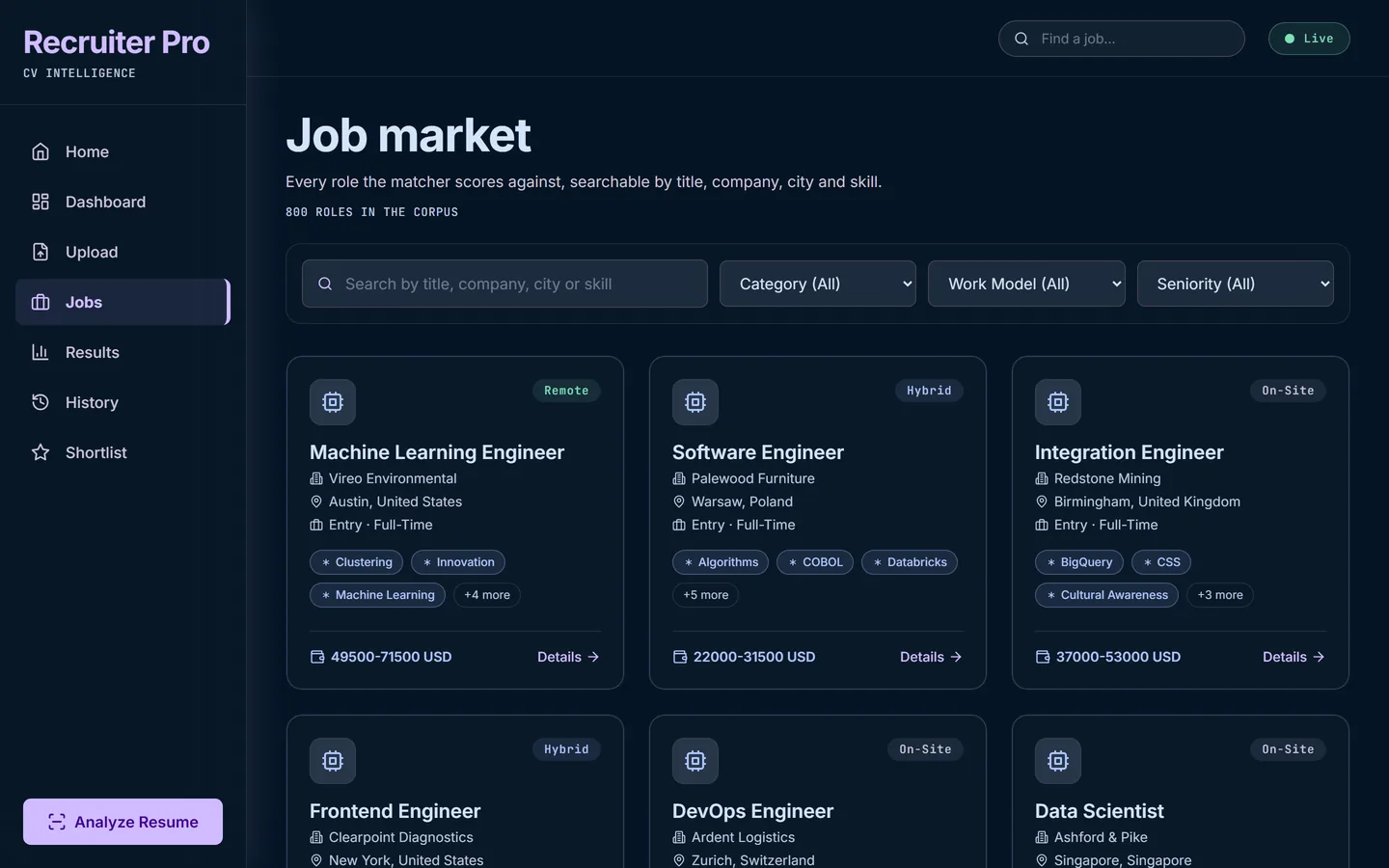Viewport: 1389px width, 868px height.
Task: Click the building icon beside Redstone Mining
Action: point(1042,478)
